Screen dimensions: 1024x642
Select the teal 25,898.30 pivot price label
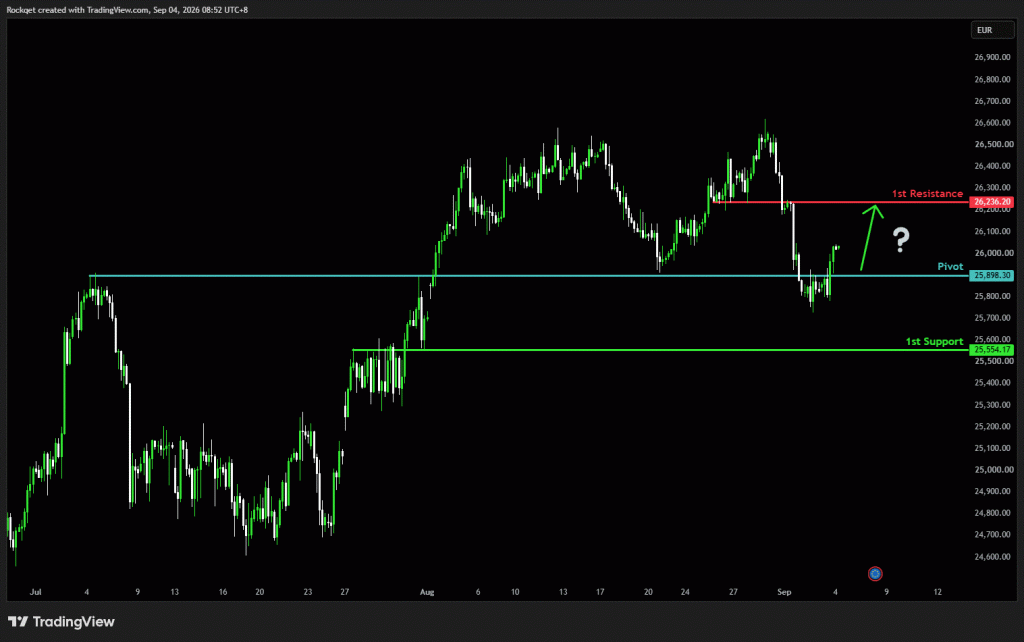992,276
